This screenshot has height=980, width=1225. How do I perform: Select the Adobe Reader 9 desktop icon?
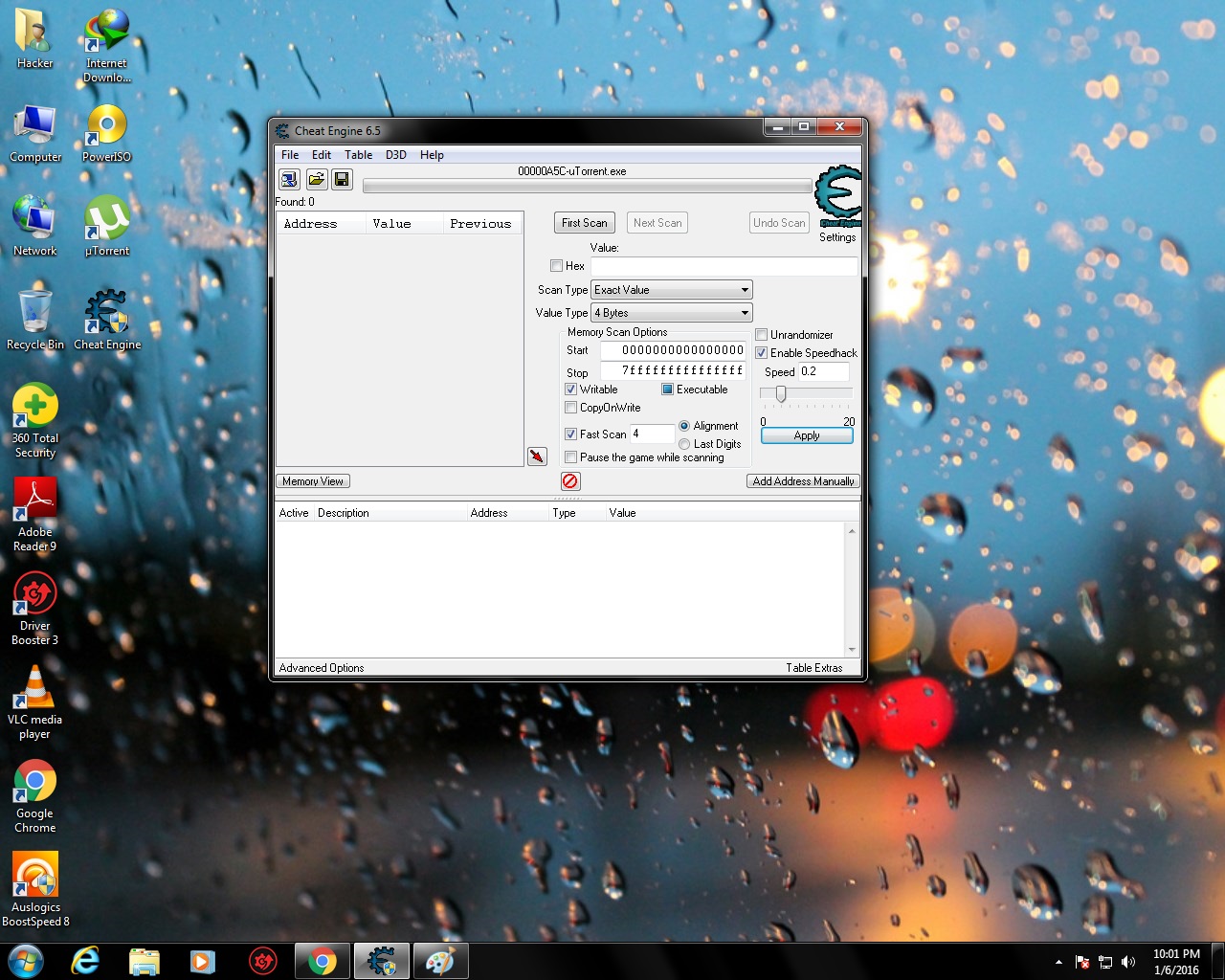[x=35, y=515]
